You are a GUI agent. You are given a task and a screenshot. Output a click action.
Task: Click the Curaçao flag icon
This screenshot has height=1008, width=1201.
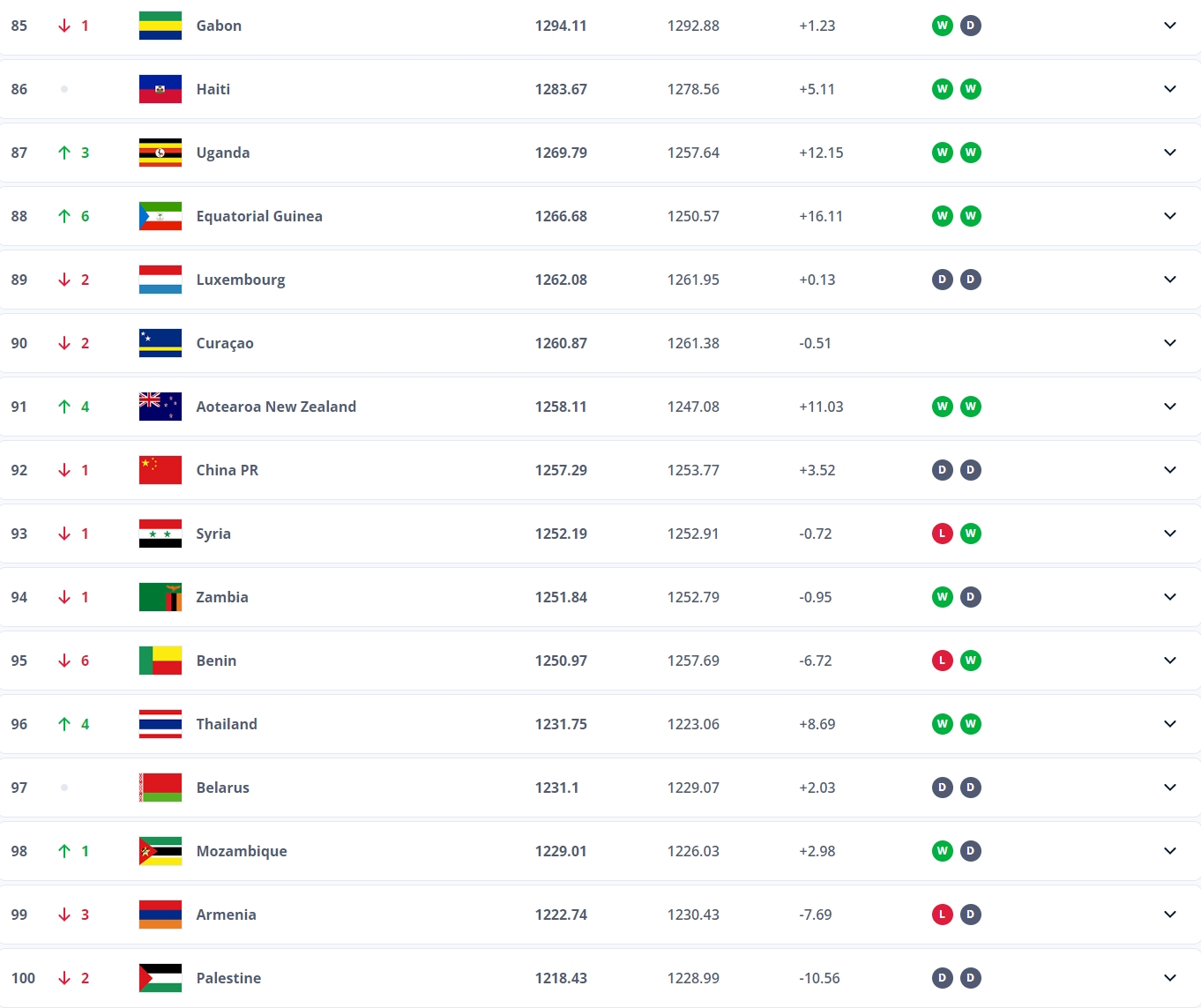click(160, 343)
